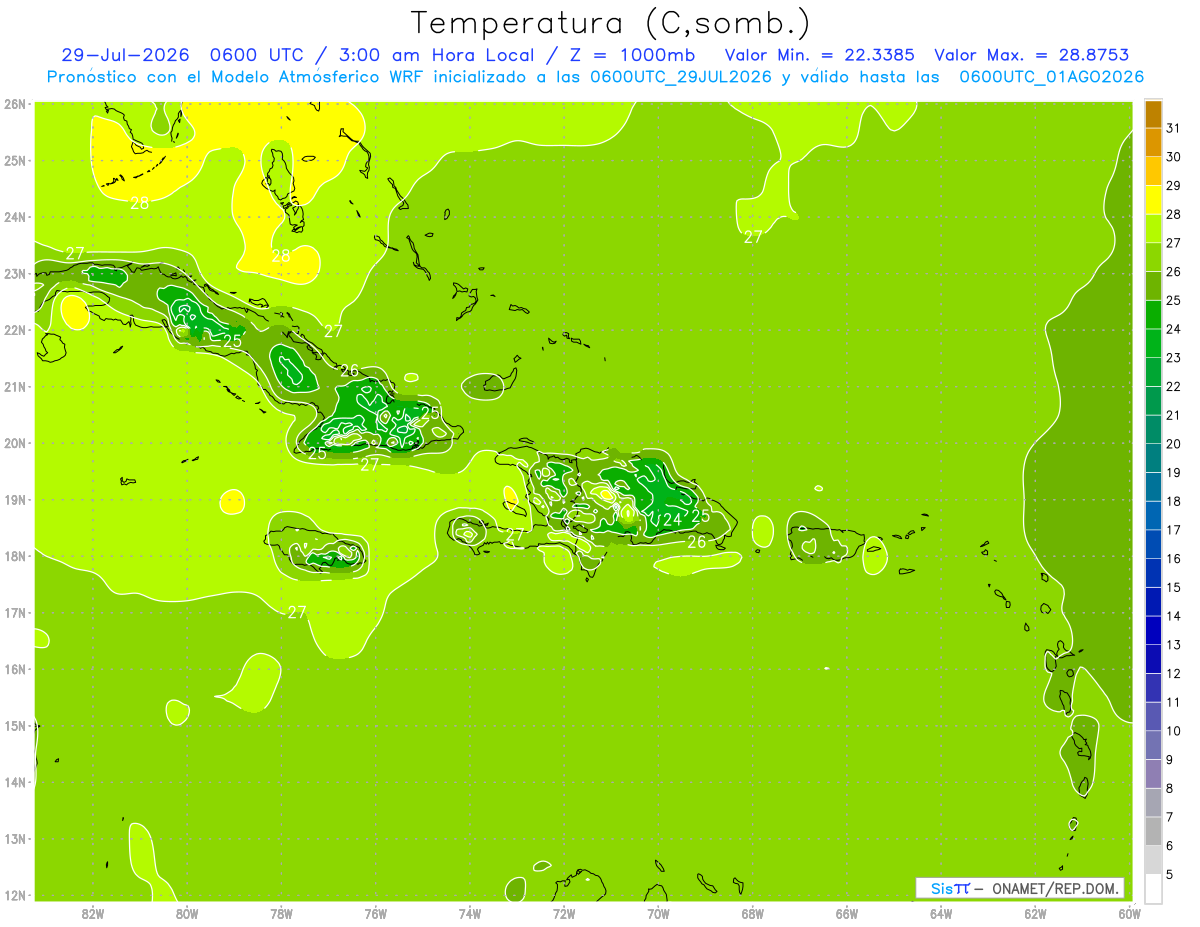Click the colorbar tick label '31'
The image size is (1200, 927).
coord(1174,130)
